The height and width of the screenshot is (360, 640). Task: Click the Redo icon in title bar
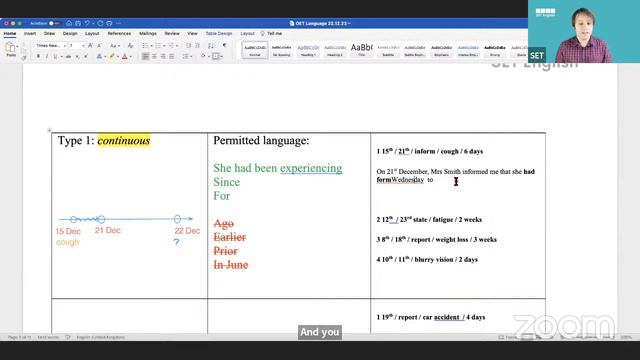(100, 23)
